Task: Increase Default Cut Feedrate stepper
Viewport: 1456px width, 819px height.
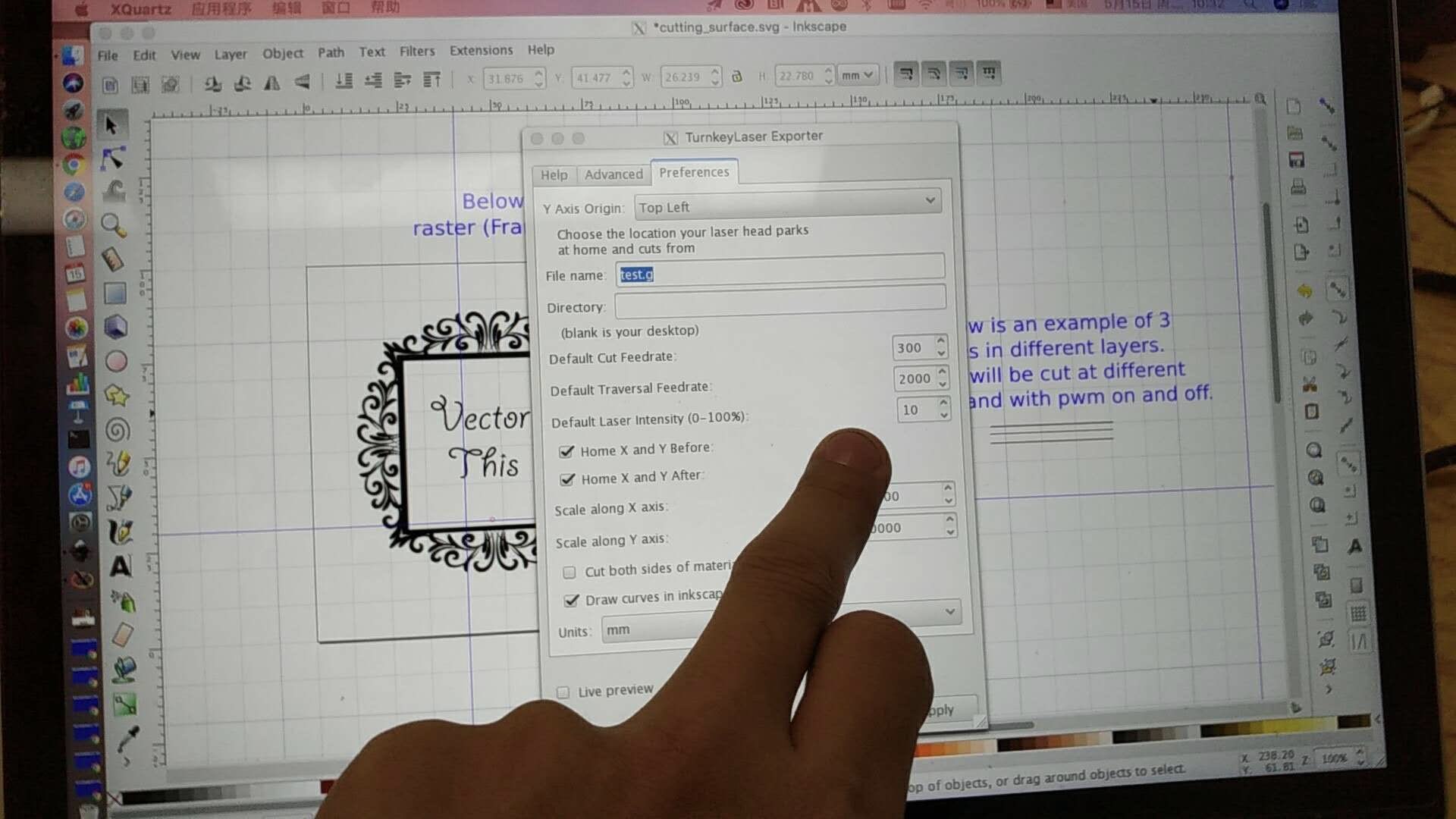Action: click(x=941, y=340)
